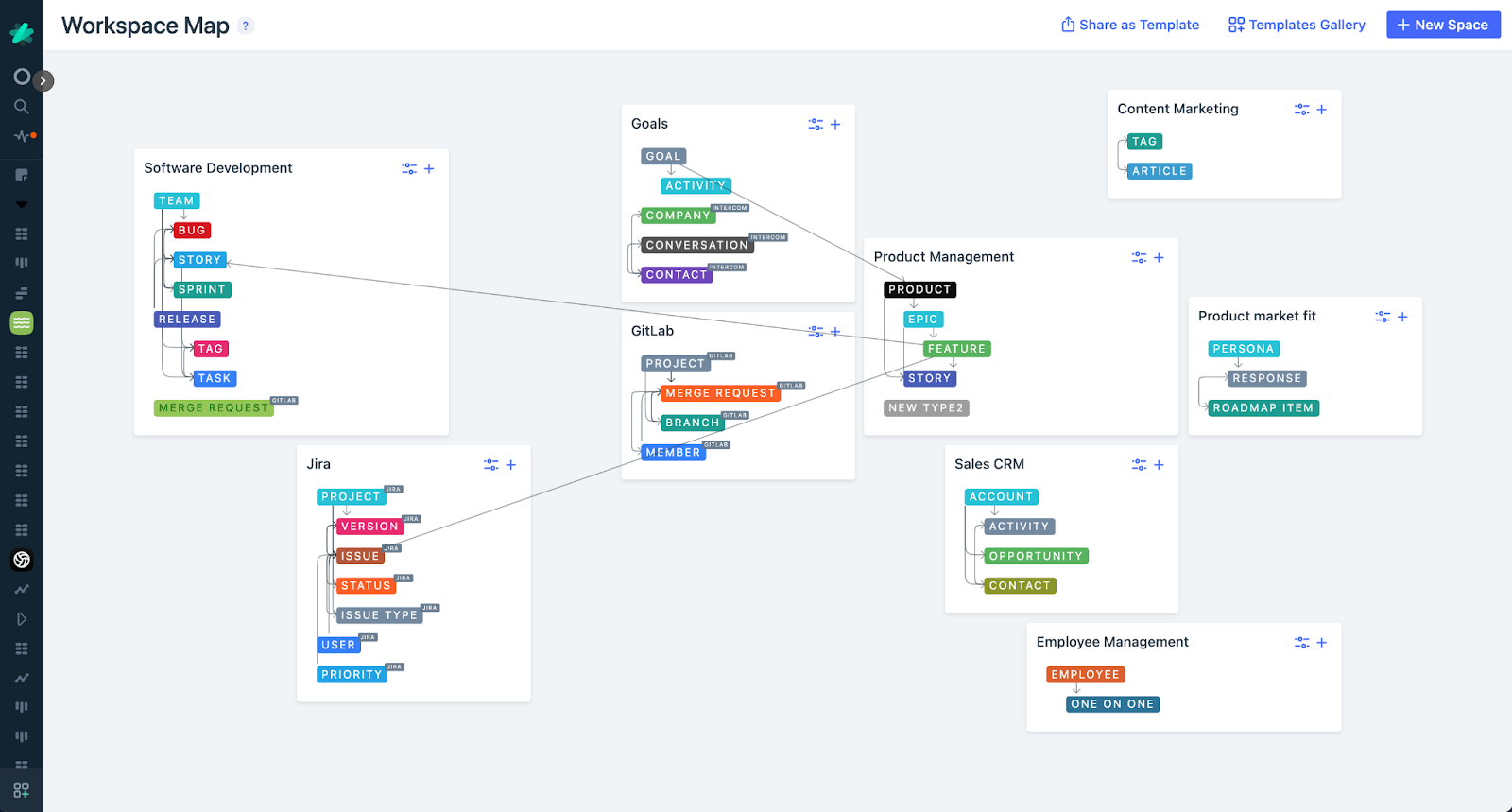The width and height of the screenshot is (1512, 812).
Task: Select the FEATURE type badge
Action: point(957,349)
